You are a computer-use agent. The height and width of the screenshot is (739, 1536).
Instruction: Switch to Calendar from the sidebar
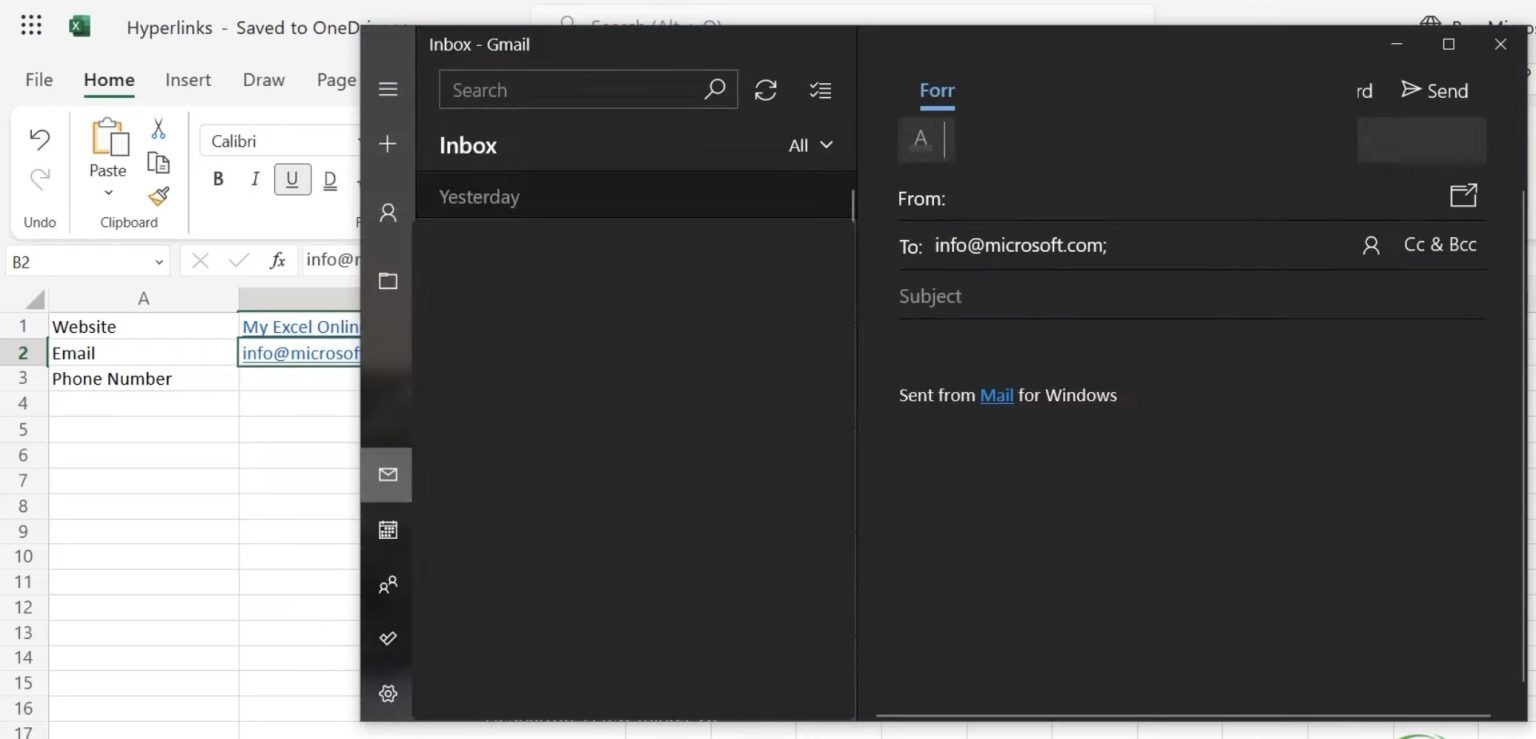click(x=388, y=530)
